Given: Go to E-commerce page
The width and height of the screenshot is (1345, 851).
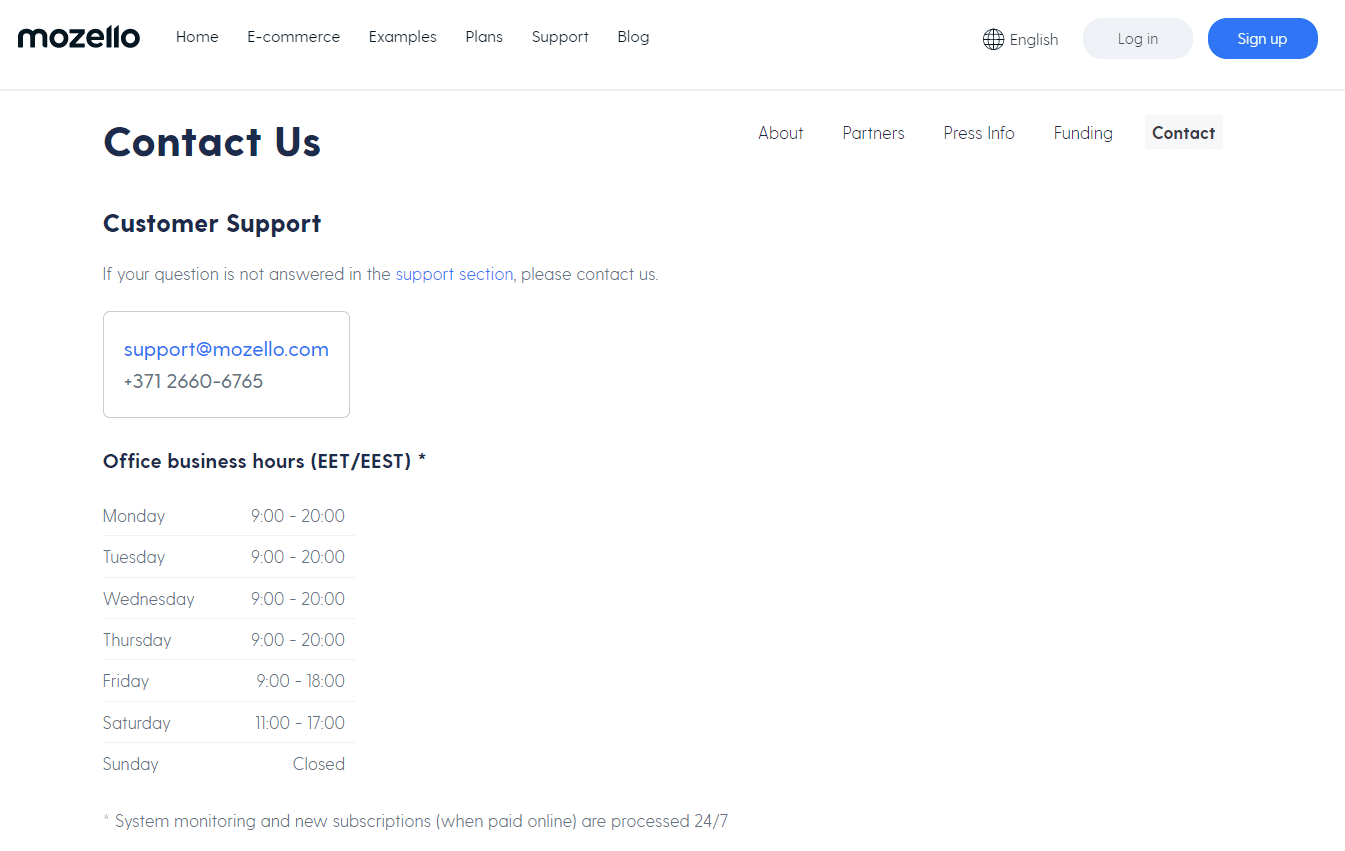Looking at the screenshot, I should [294, 37].
